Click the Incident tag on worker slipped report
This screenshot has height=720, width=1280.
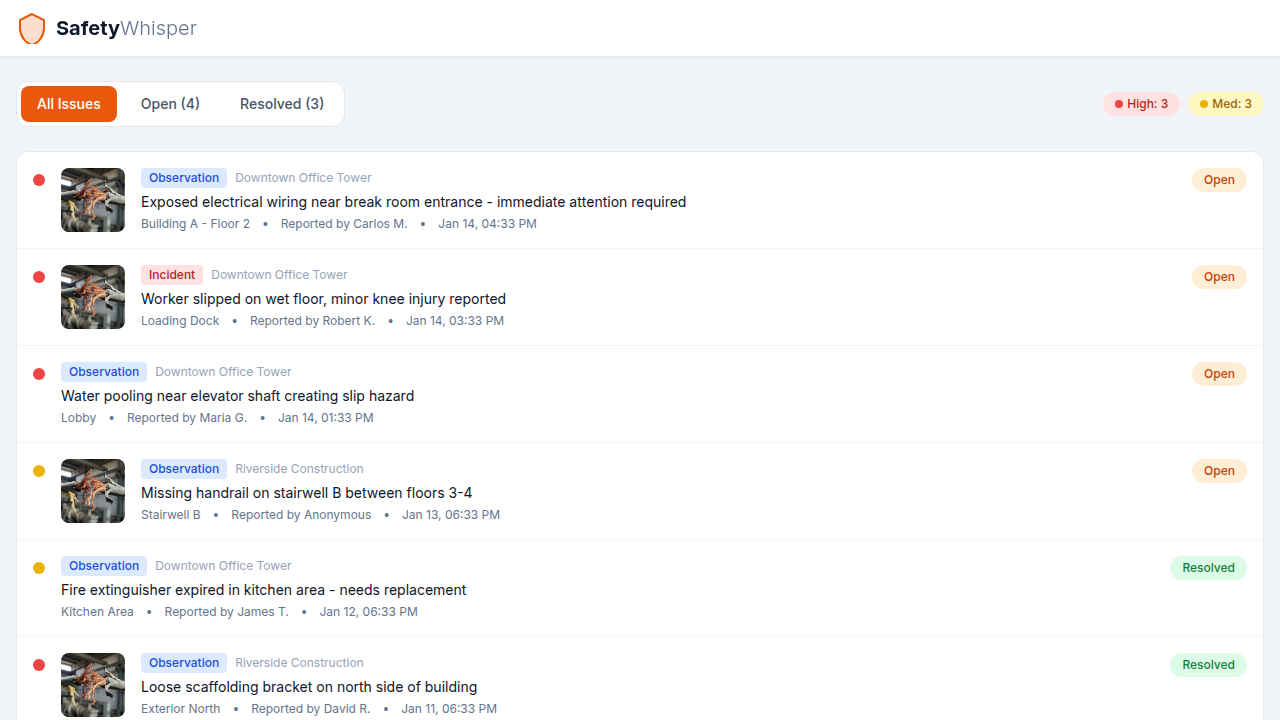coord(172,275)
